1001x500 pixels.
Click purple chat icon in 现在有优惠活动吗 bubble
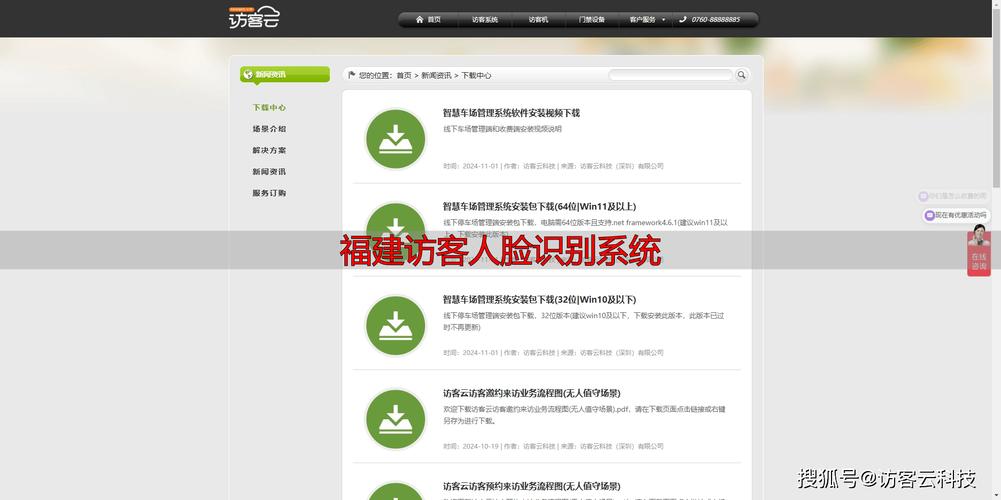[930, 216]
